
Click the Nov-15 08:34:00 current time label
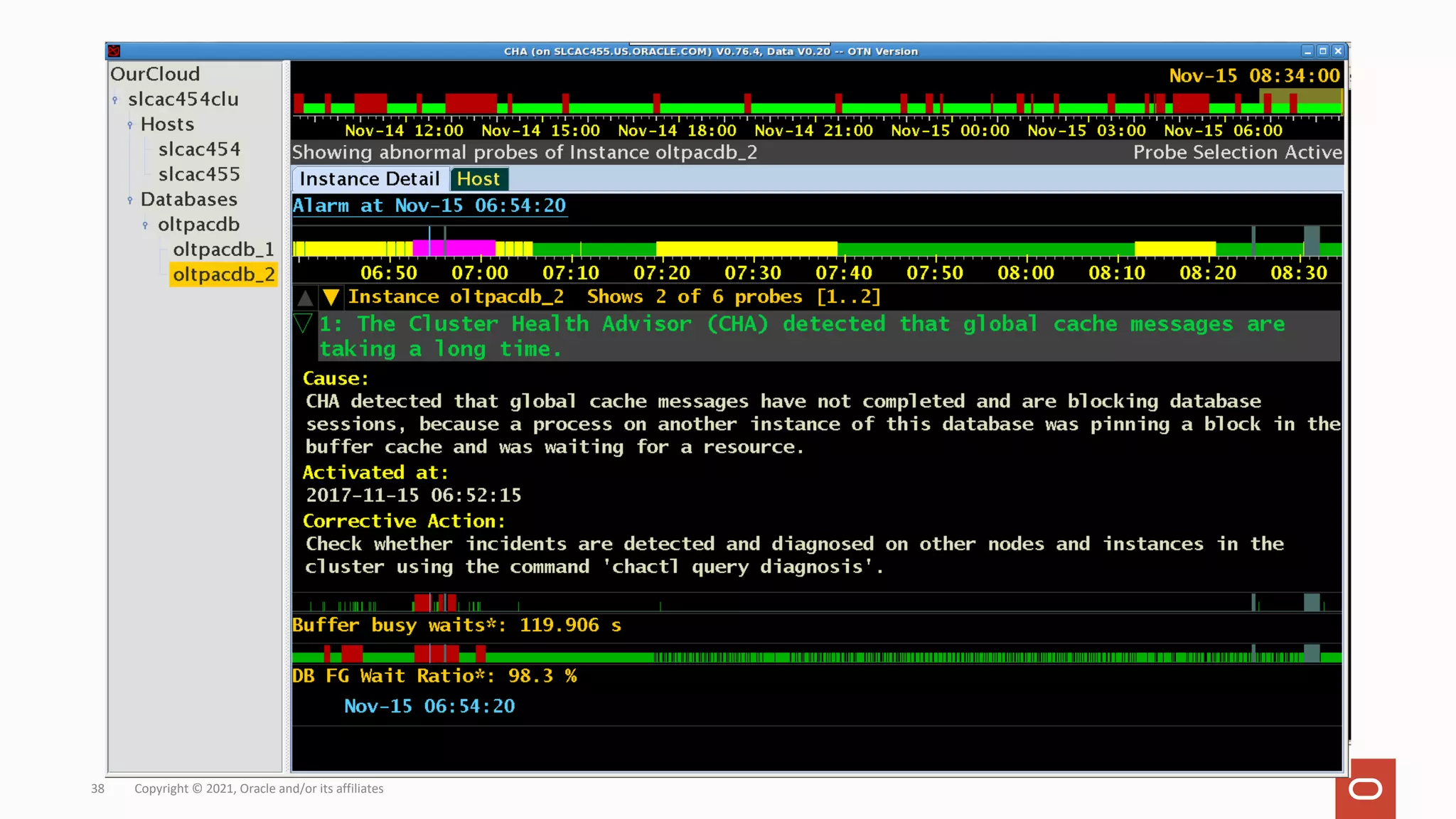tap(1254, 76)
